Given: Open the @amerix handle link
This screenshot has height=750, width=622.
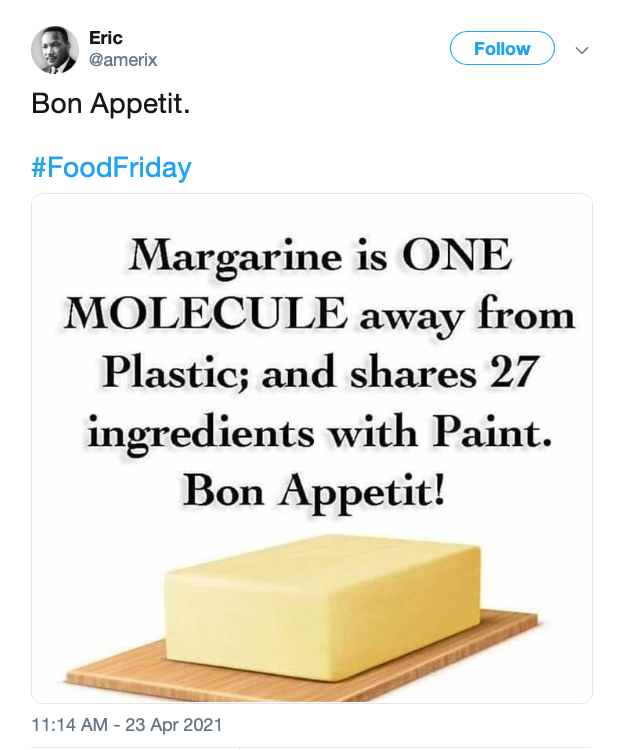Looking at the screenshot, I should pyautogui.click(x=124, y=60).
